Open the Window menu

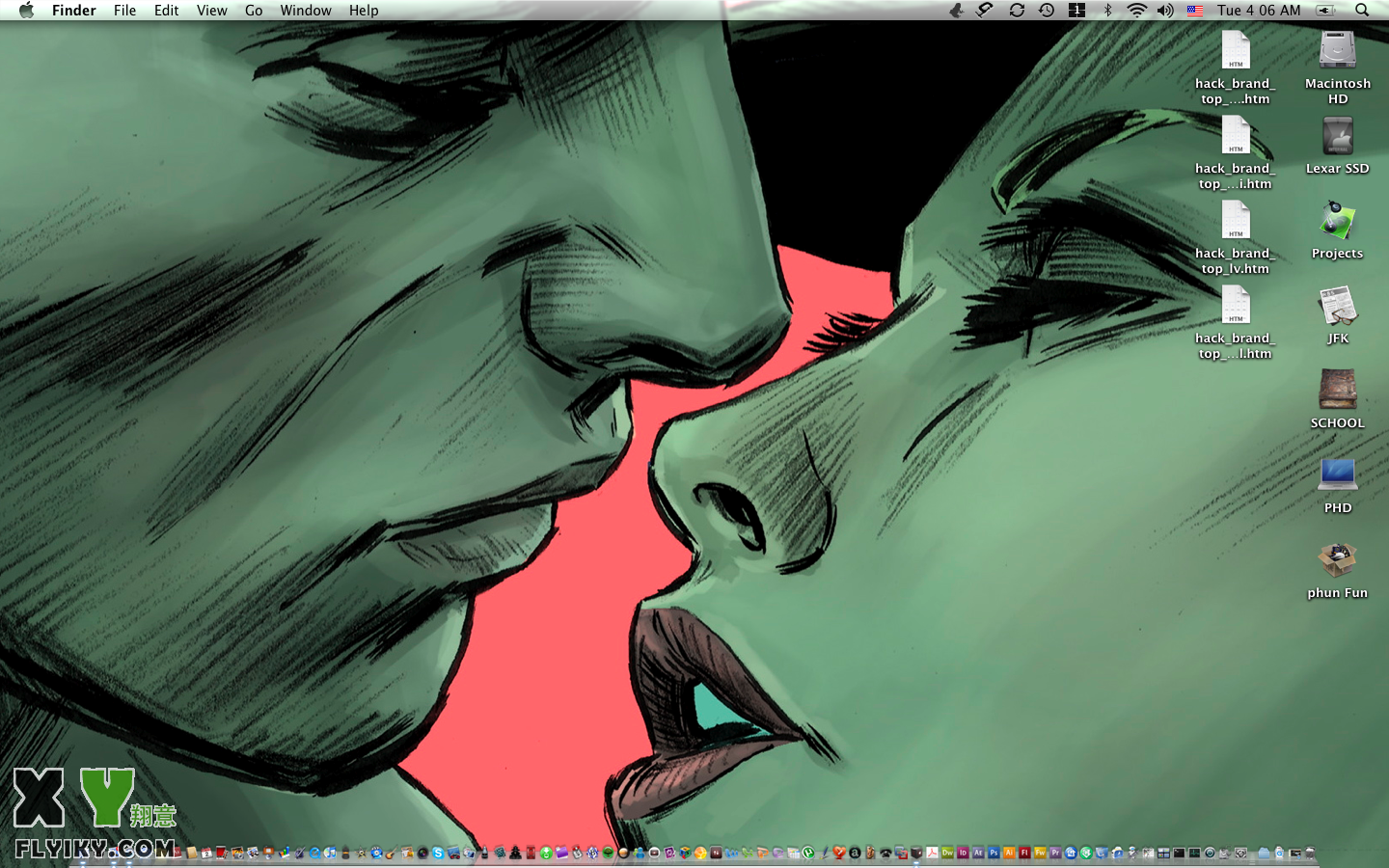tap(306, 10)
